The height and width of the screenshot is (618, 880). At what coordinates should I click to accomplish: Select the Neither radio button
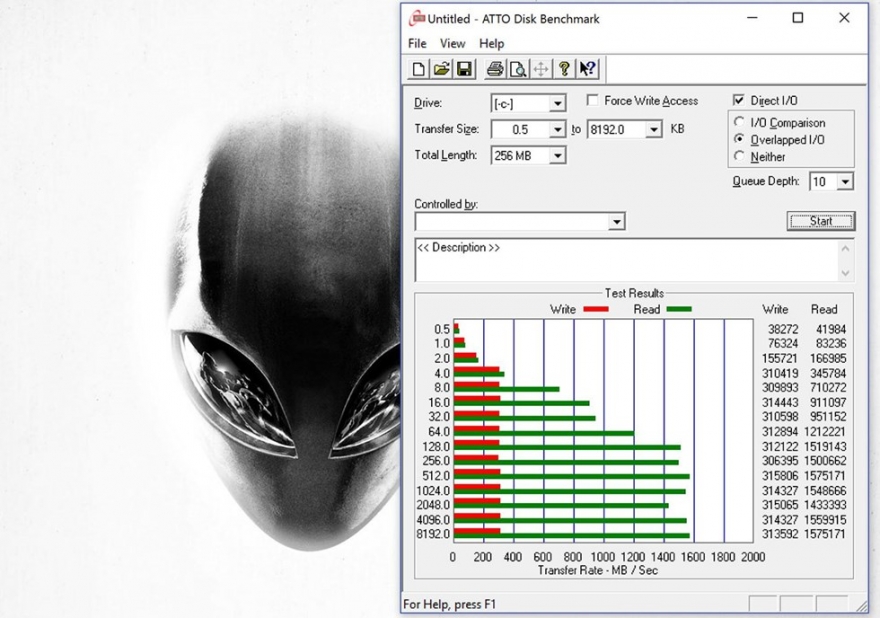pos(742,156)
